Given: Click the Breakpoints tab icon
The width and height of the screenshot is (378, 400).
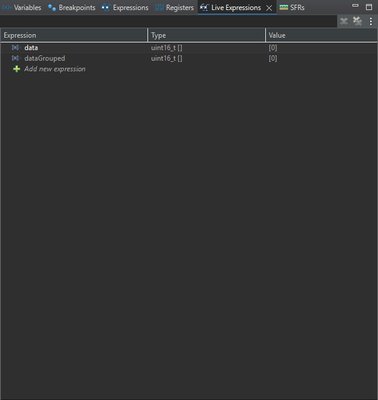Looking at the screenshot, I should tap(52, 7).
